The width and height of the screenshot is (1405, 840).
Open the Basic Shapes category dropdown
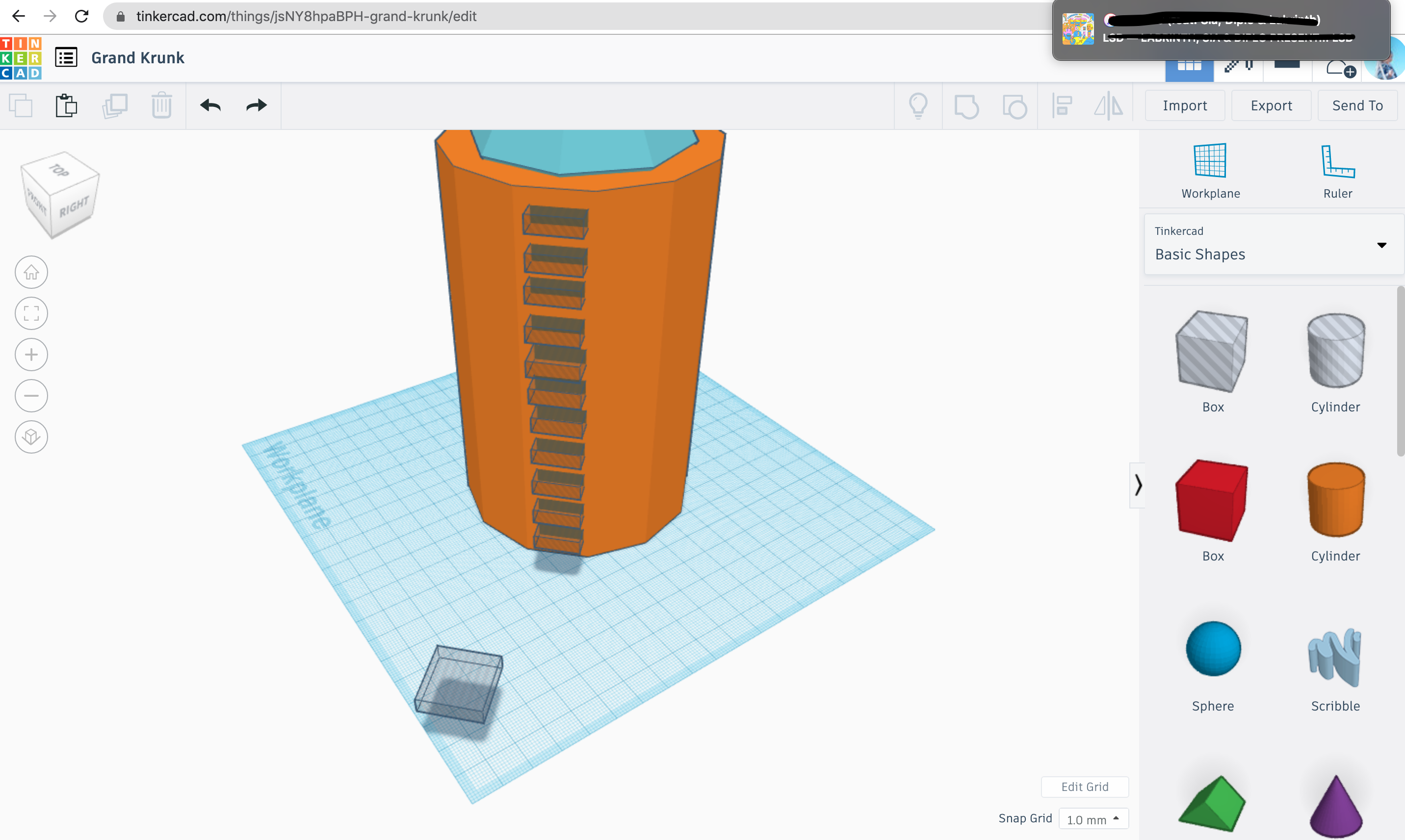(x=1274, y=245)
